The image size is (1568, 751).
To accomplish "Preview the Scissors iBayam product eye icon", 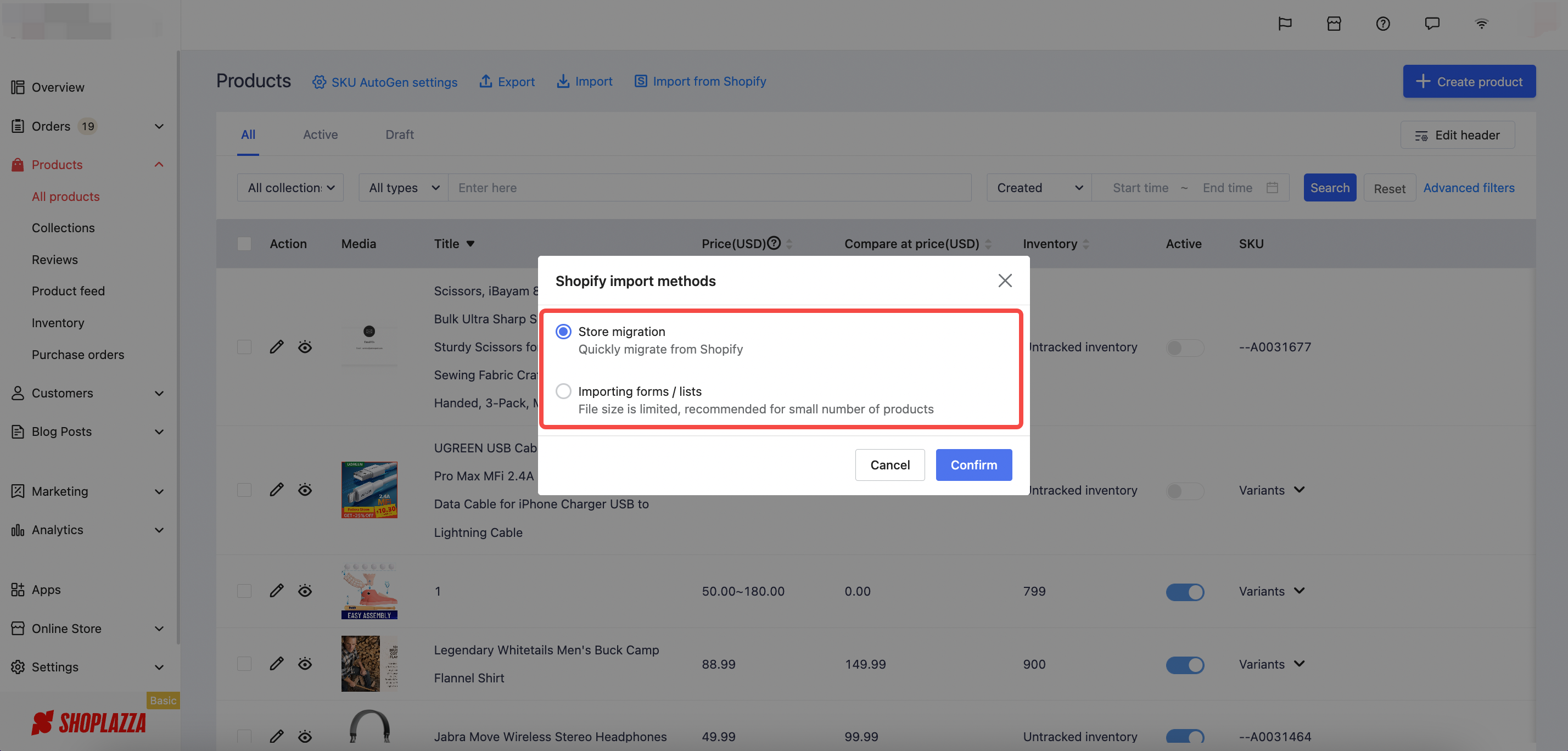I will pyautogui.click(x=305, y=346).
